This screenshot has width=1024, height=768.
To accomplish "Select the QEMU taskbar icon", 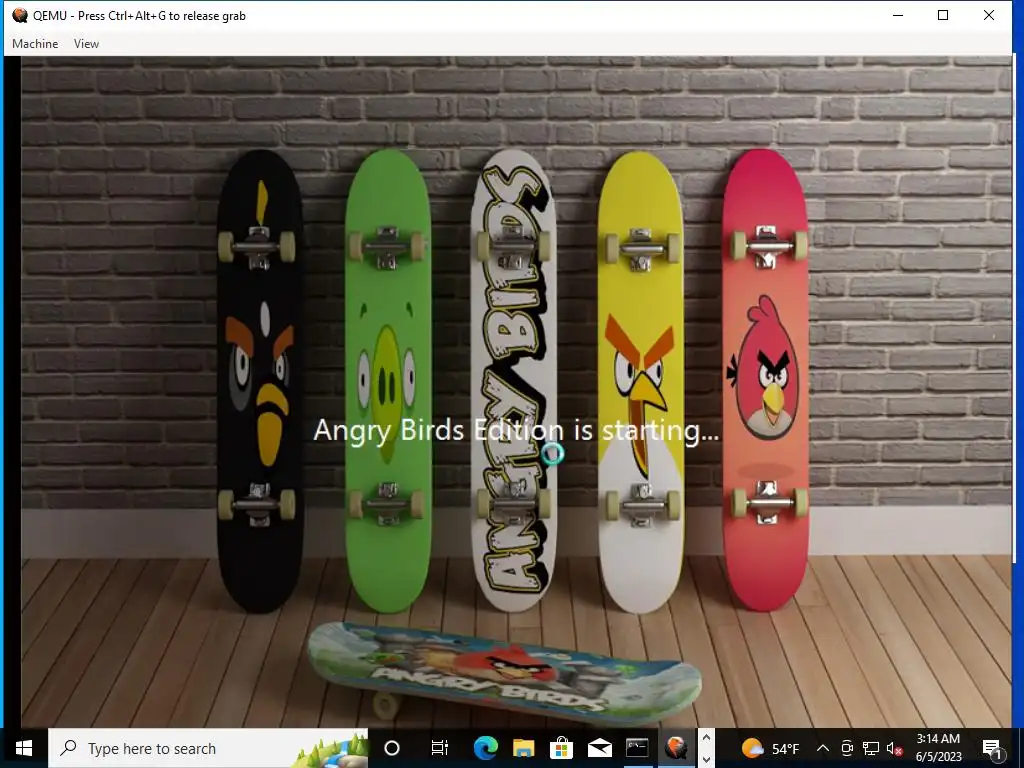I will click(x=676, y=748).
